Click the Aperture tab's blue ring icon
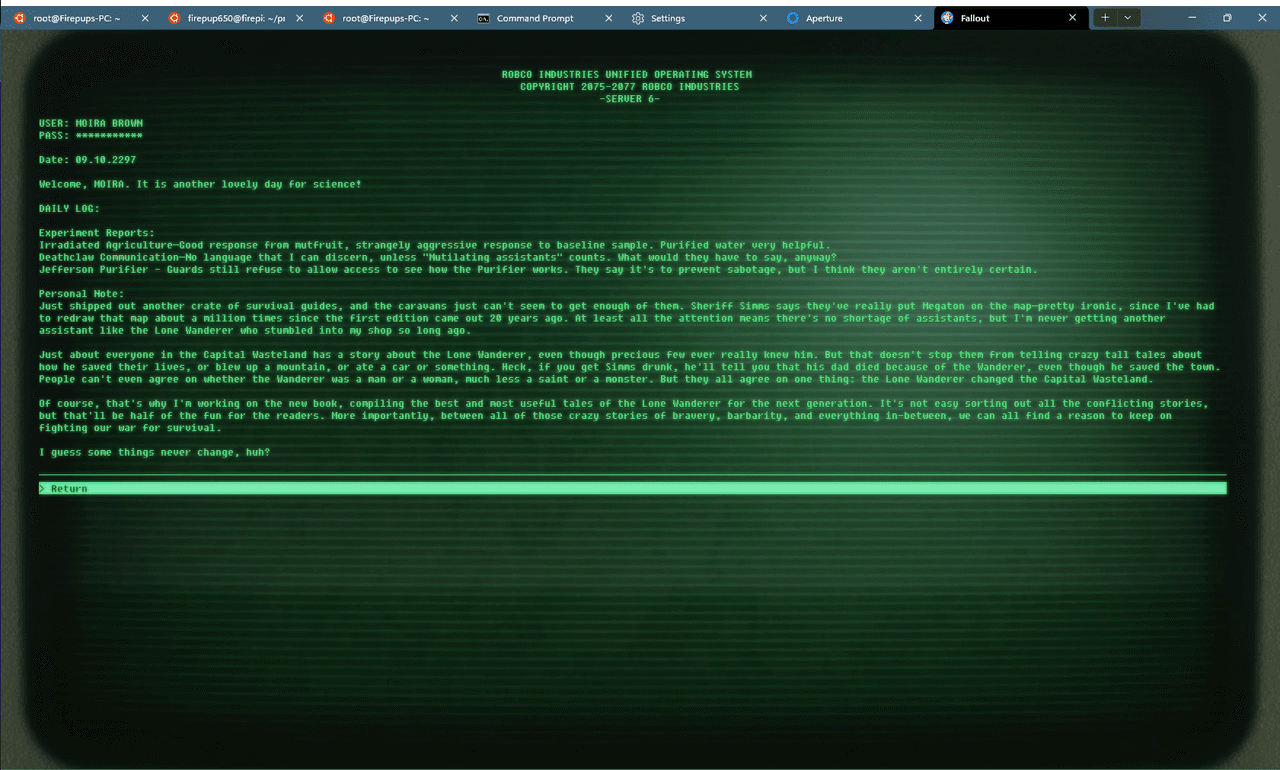The height and width of the screenshot is (770, 1280). pos(793,18)
